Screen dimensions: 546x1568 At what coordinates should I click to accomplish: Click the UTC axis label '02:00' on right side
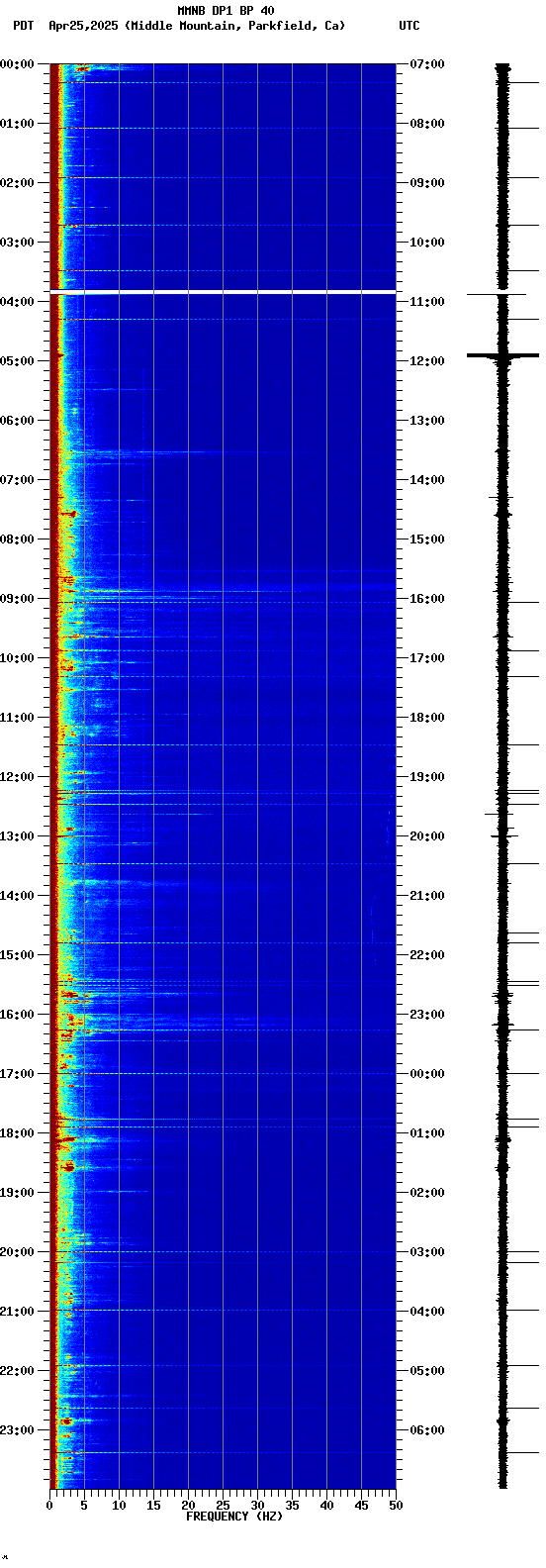pos(426,1193)
